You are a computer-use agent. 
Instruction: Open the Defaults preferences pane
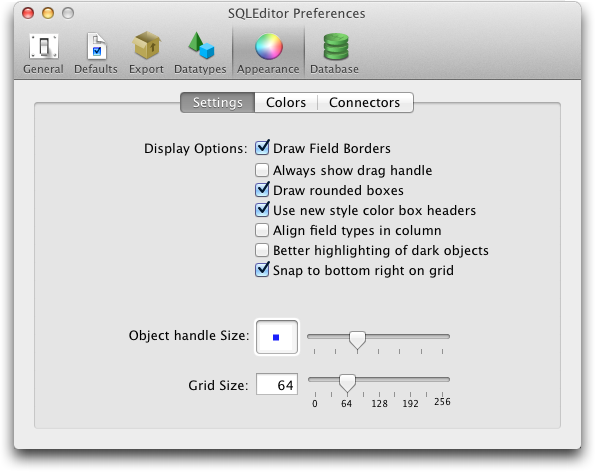[96, 53]
